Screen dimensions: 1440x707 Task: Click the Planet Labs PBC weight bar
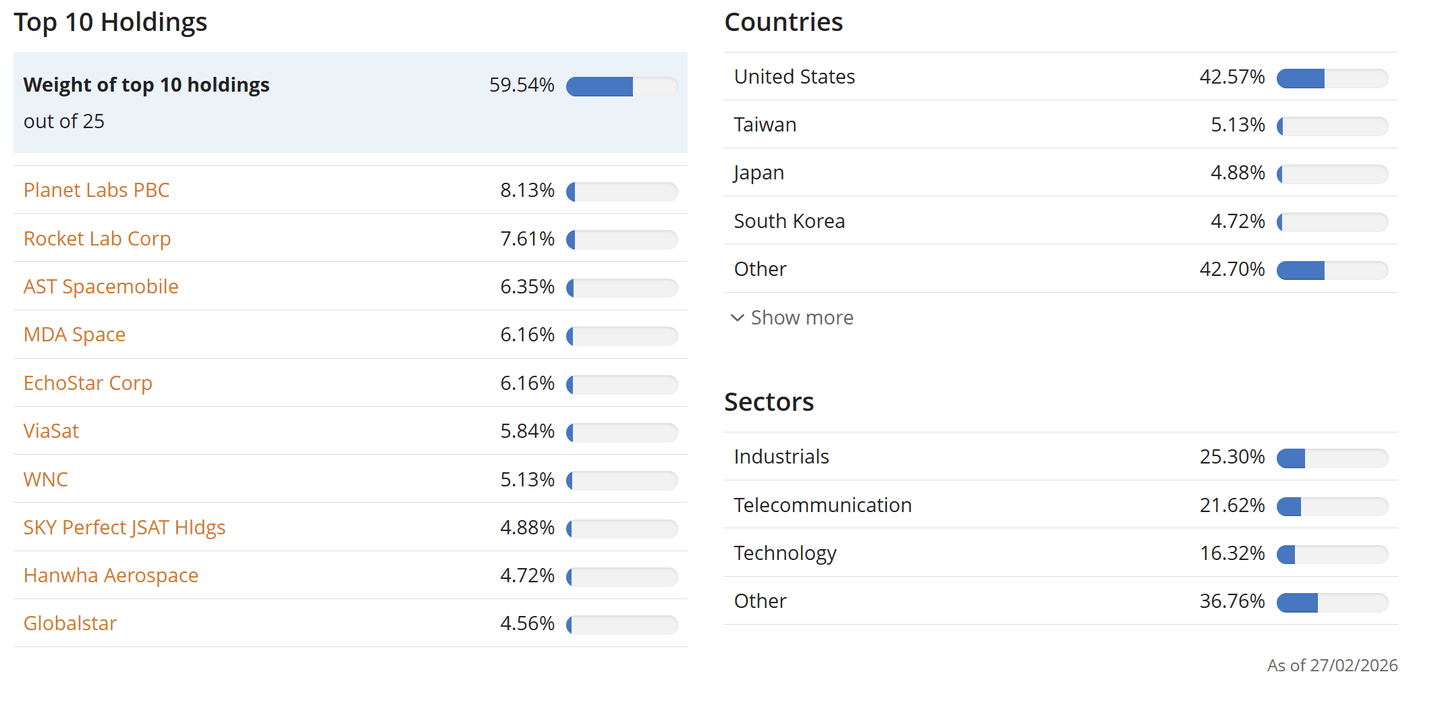tap(621, 191)
